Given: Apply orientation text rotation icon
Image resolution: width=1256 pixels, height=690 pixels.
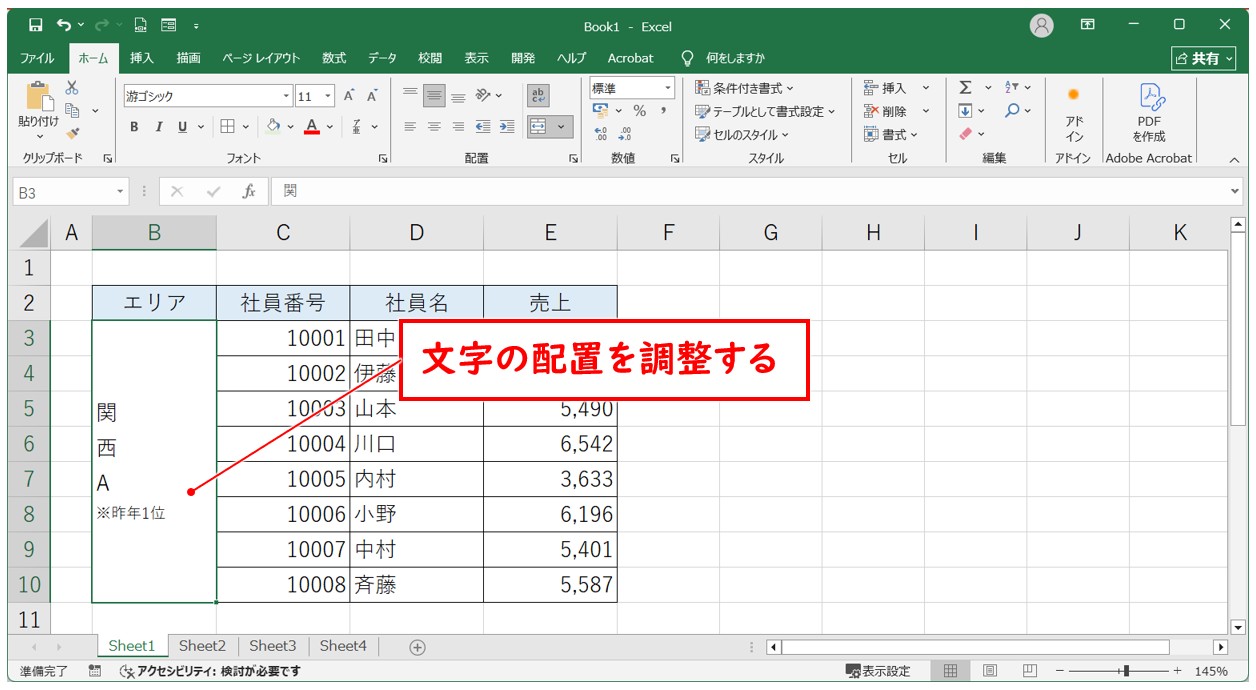Looking at the screenshot, I should point(484,96).
